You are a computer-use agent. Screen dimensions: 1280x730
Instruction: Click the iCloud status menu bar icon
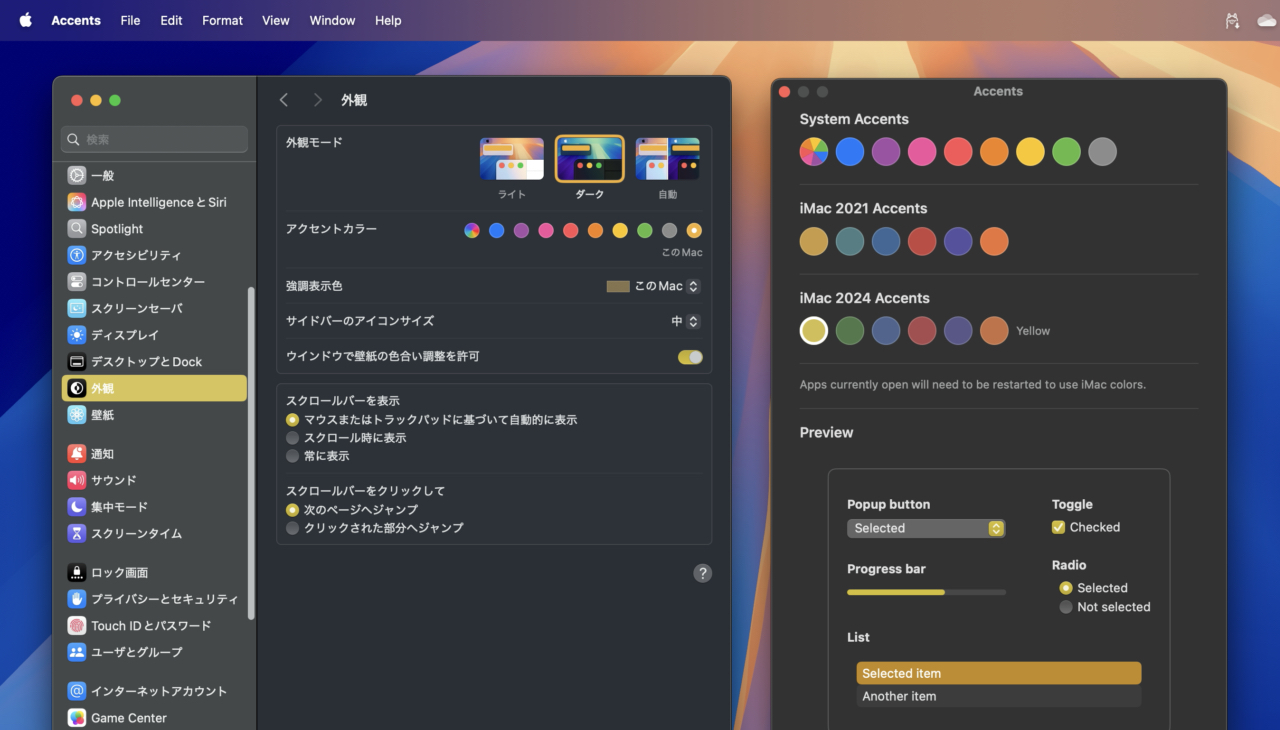click(x=1267, y=20)
